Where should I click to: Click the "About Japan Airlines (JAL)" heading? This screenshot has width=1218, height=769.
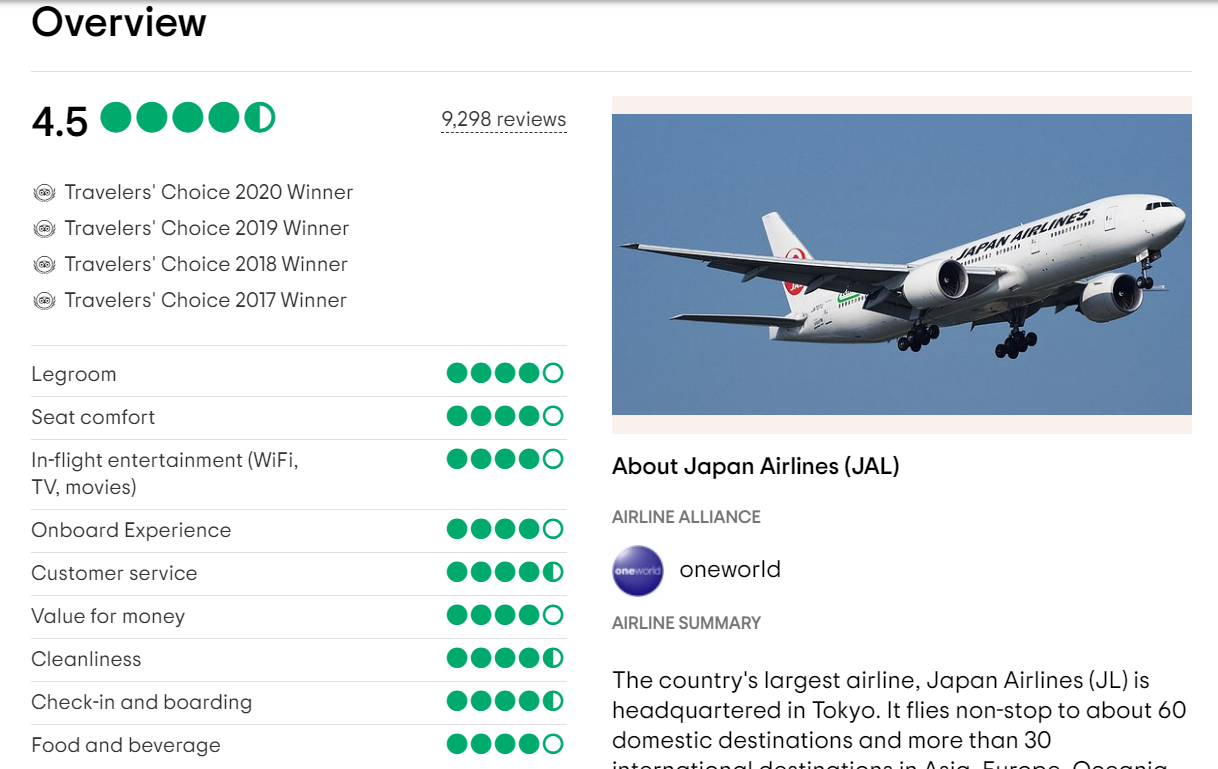pos(756,466)
